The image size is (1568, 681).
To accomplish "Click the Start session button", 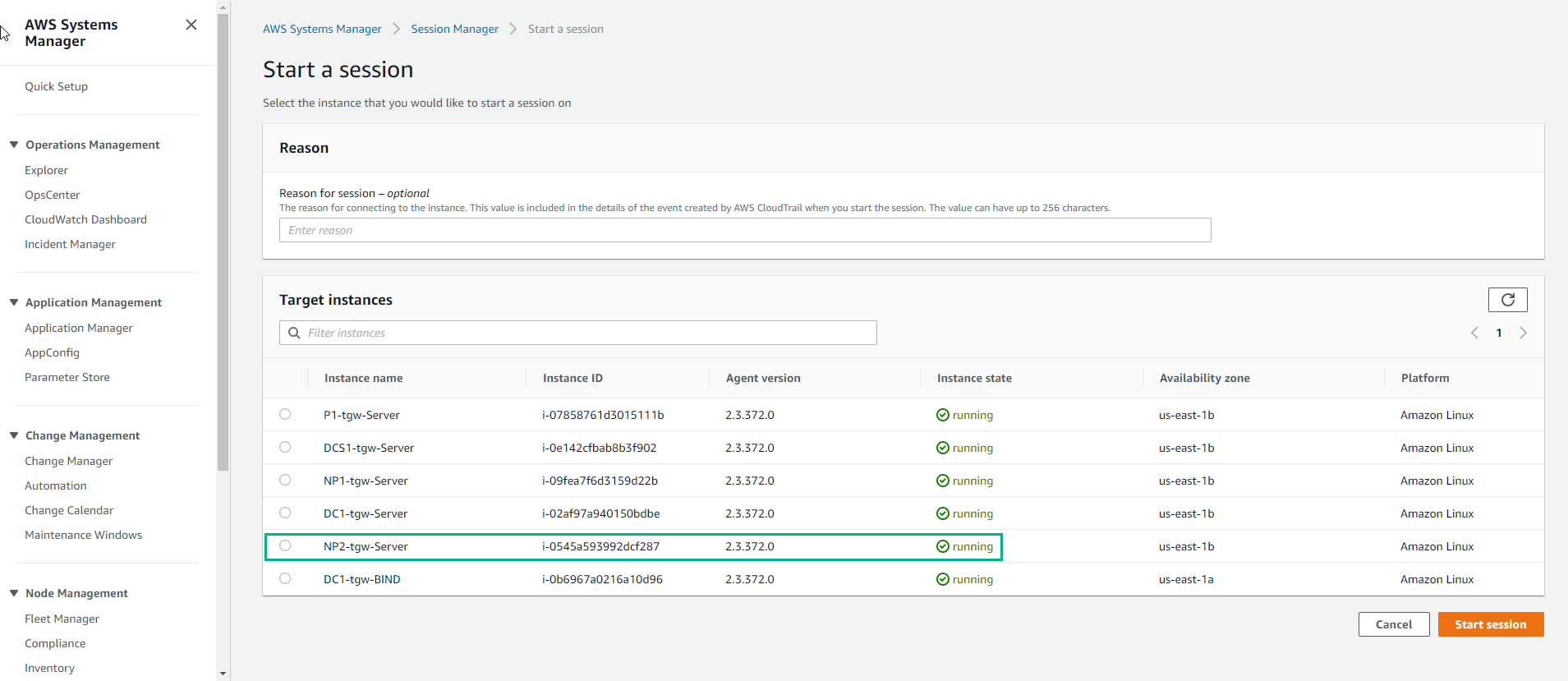I will pyautogui.click(x=1490, y=624).
